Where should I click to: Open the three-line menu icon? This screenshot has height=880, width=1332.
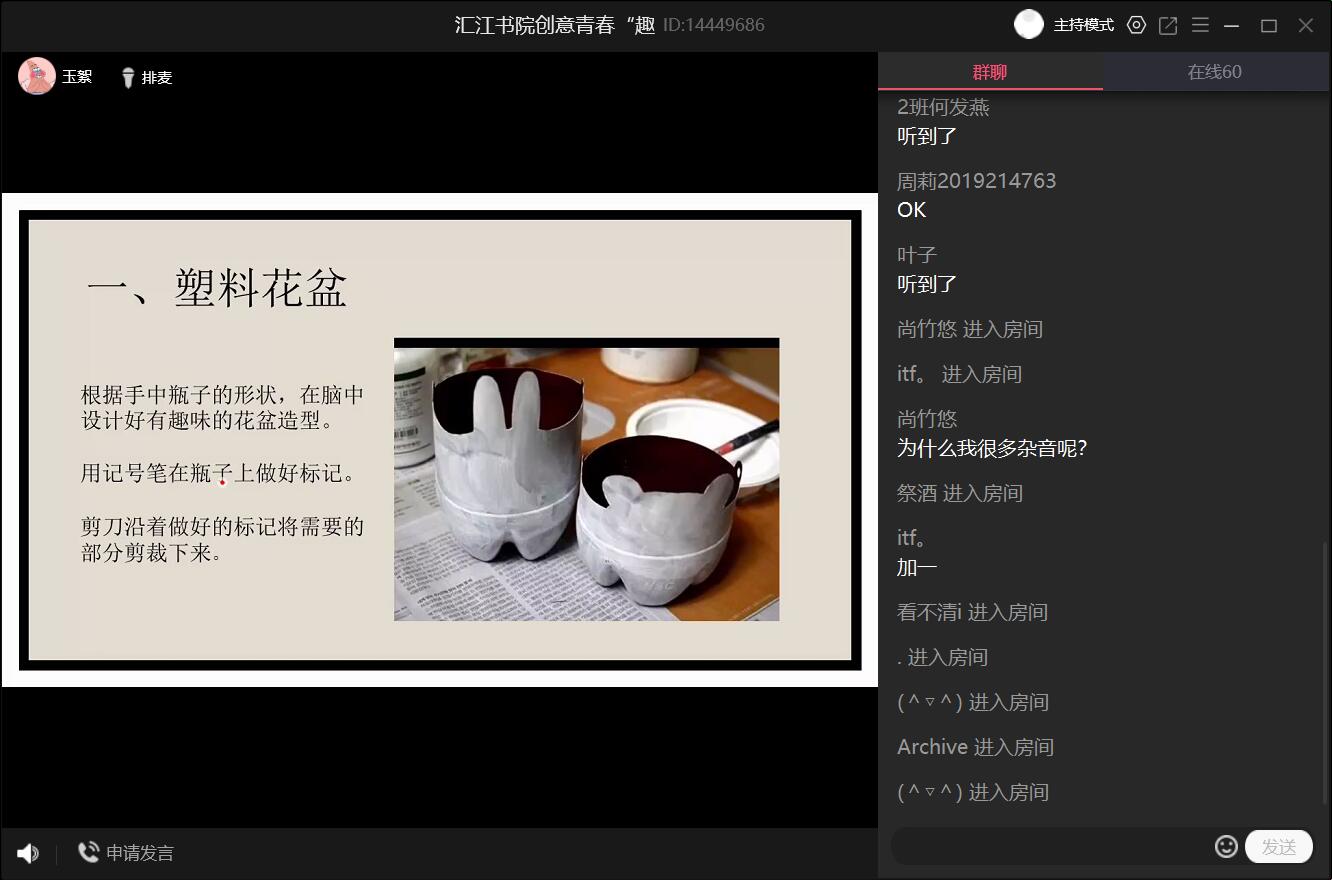1200,26
